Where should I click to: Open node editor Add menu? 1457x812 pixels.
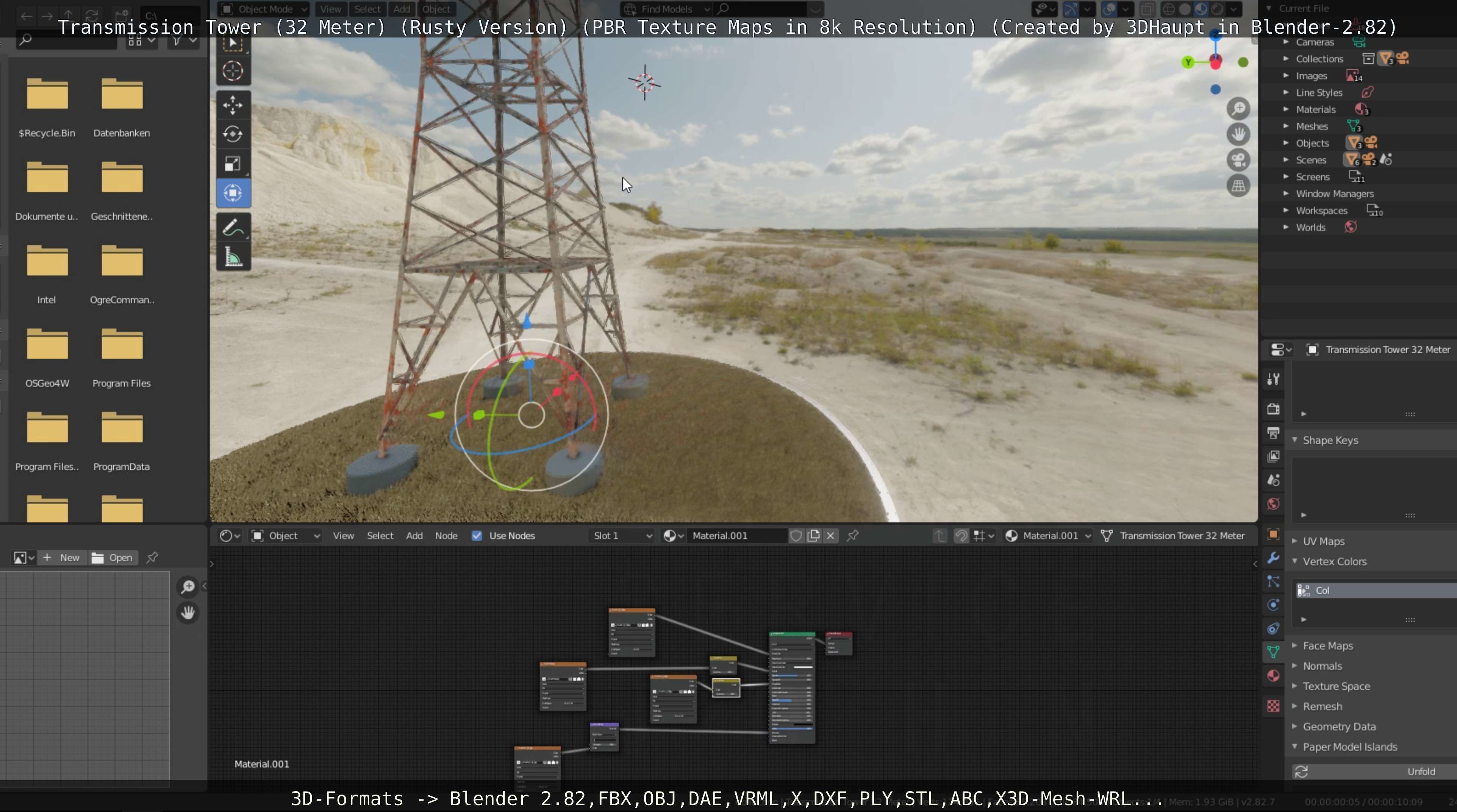pos(414,536)
